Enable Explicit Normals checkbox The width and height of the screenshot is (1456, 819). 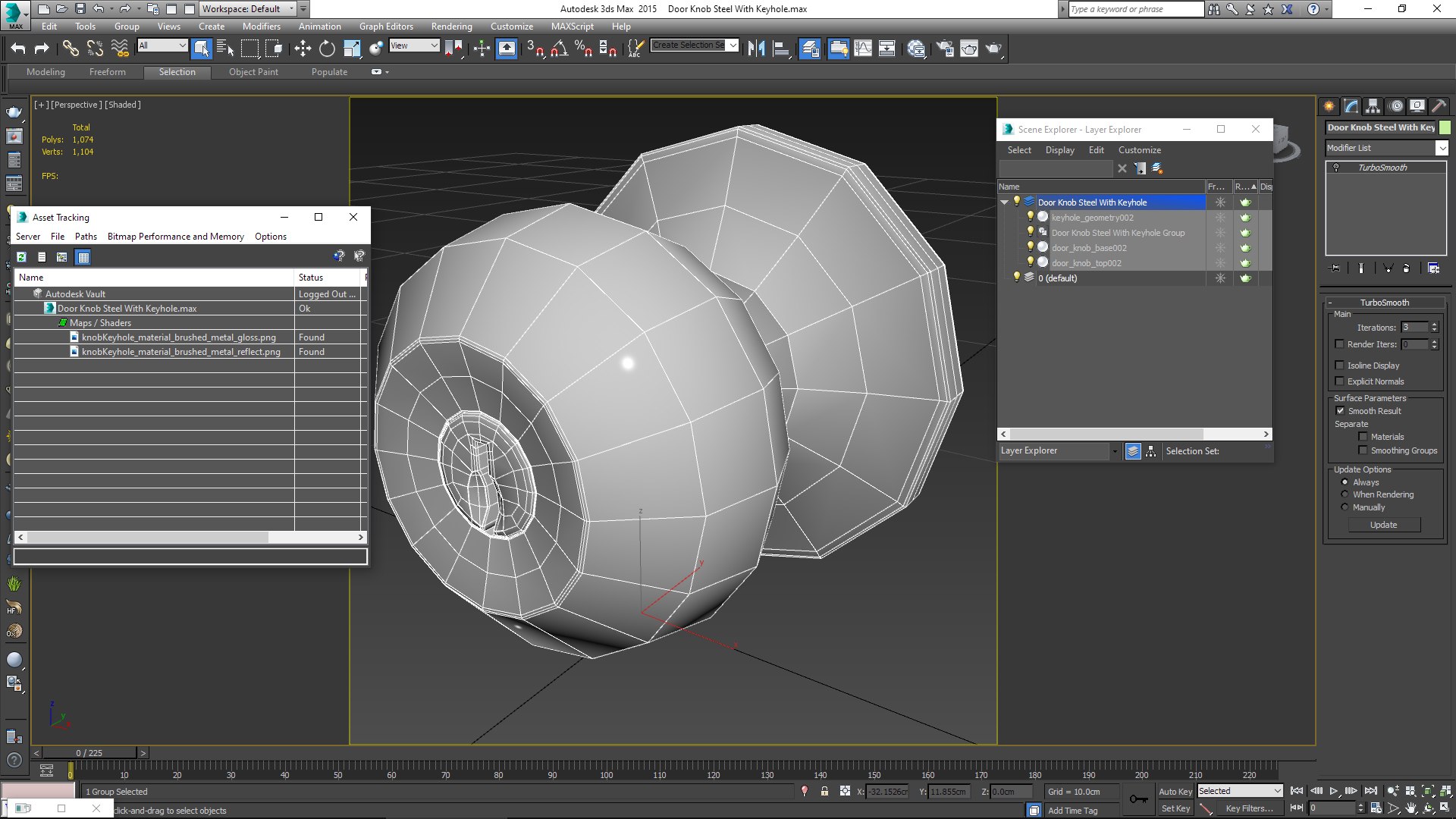pos(1339,381)
